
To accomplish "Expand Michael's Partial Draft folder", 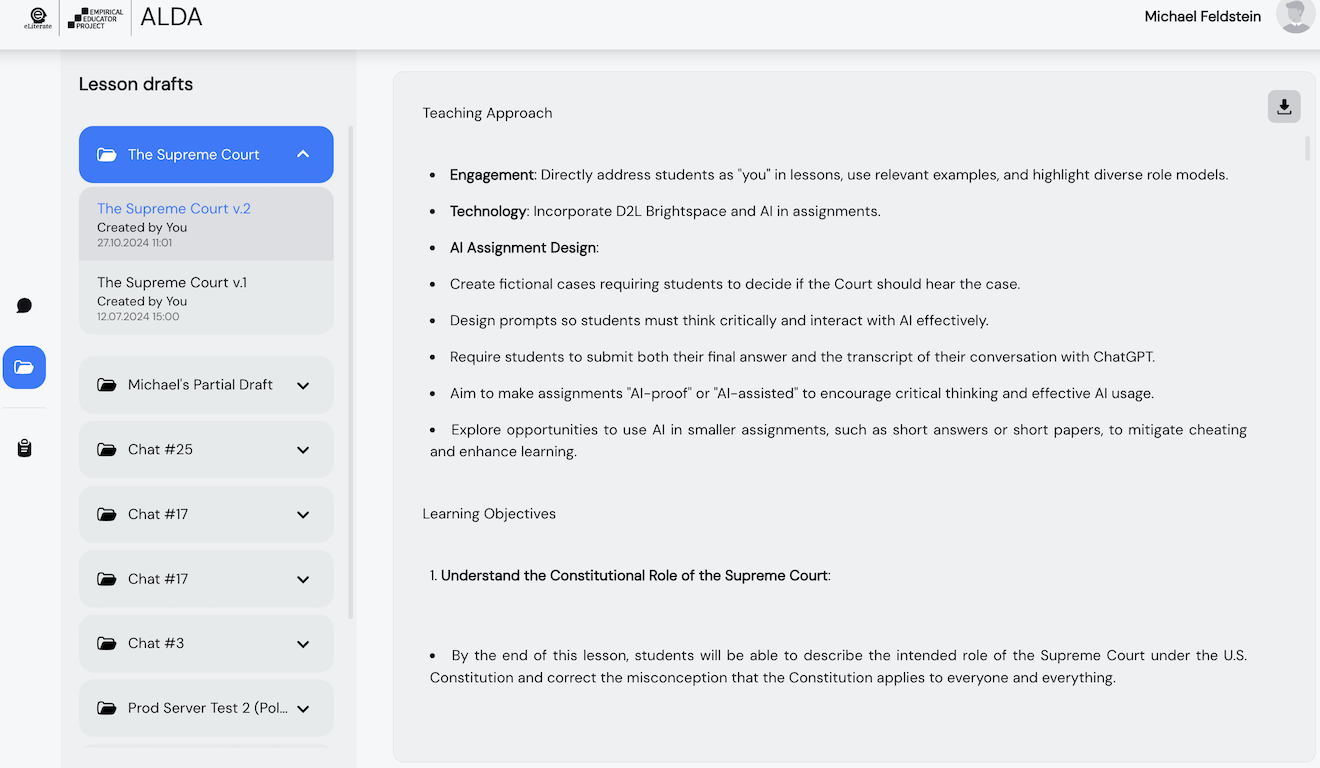I will tap(303, 384).
